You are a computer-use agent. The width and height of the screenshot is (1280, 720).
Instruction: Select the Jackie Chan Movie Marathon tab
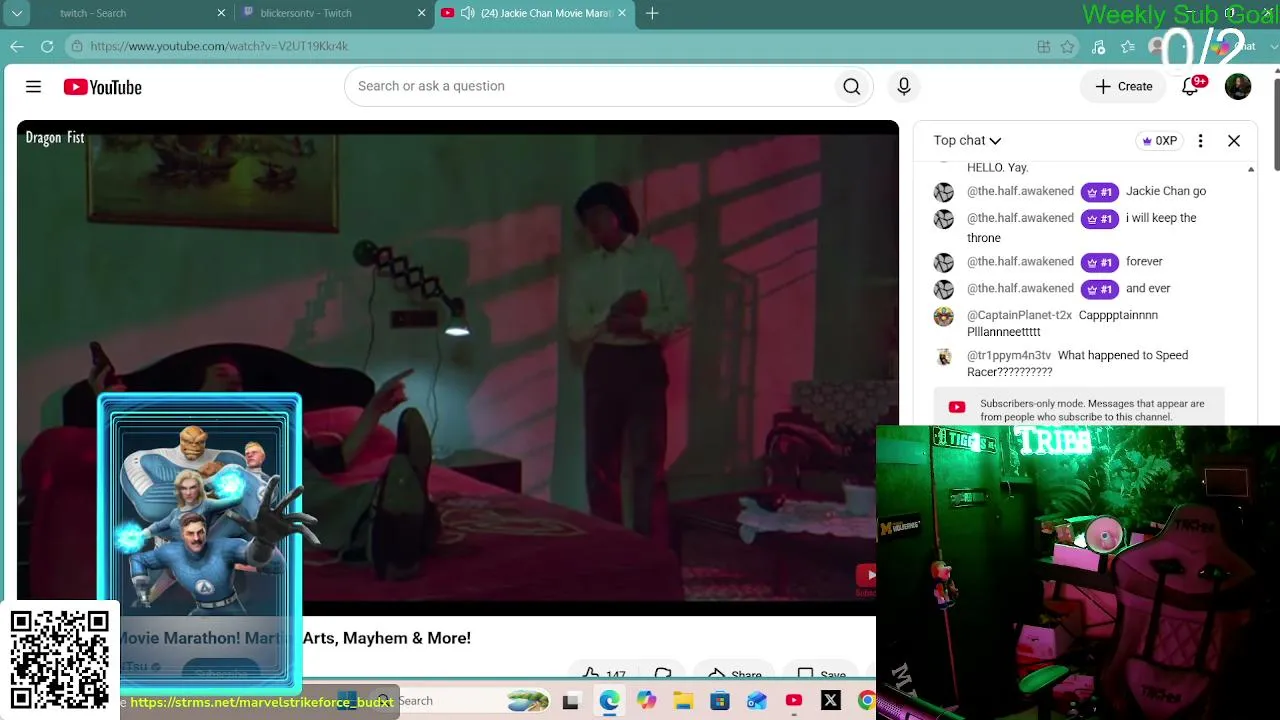(x=545, y=13)
